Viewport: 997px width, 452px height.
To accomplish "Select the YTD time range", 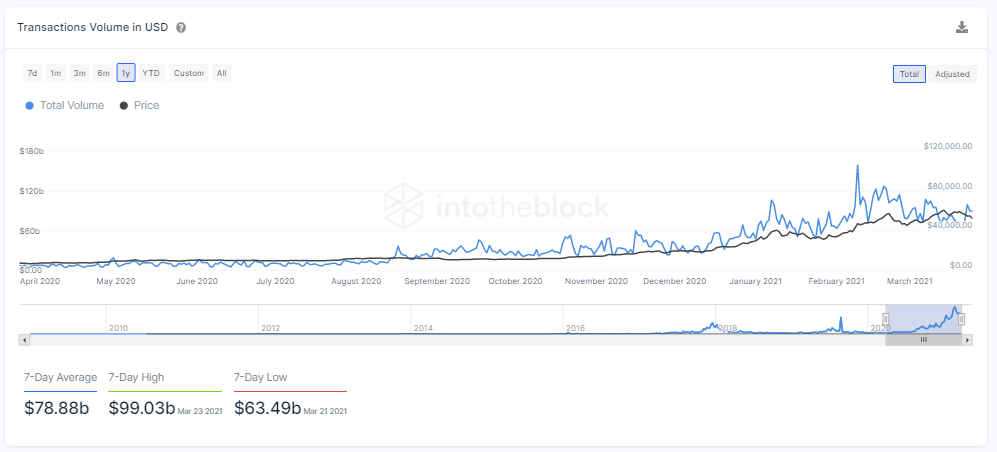I will (151, 73).
